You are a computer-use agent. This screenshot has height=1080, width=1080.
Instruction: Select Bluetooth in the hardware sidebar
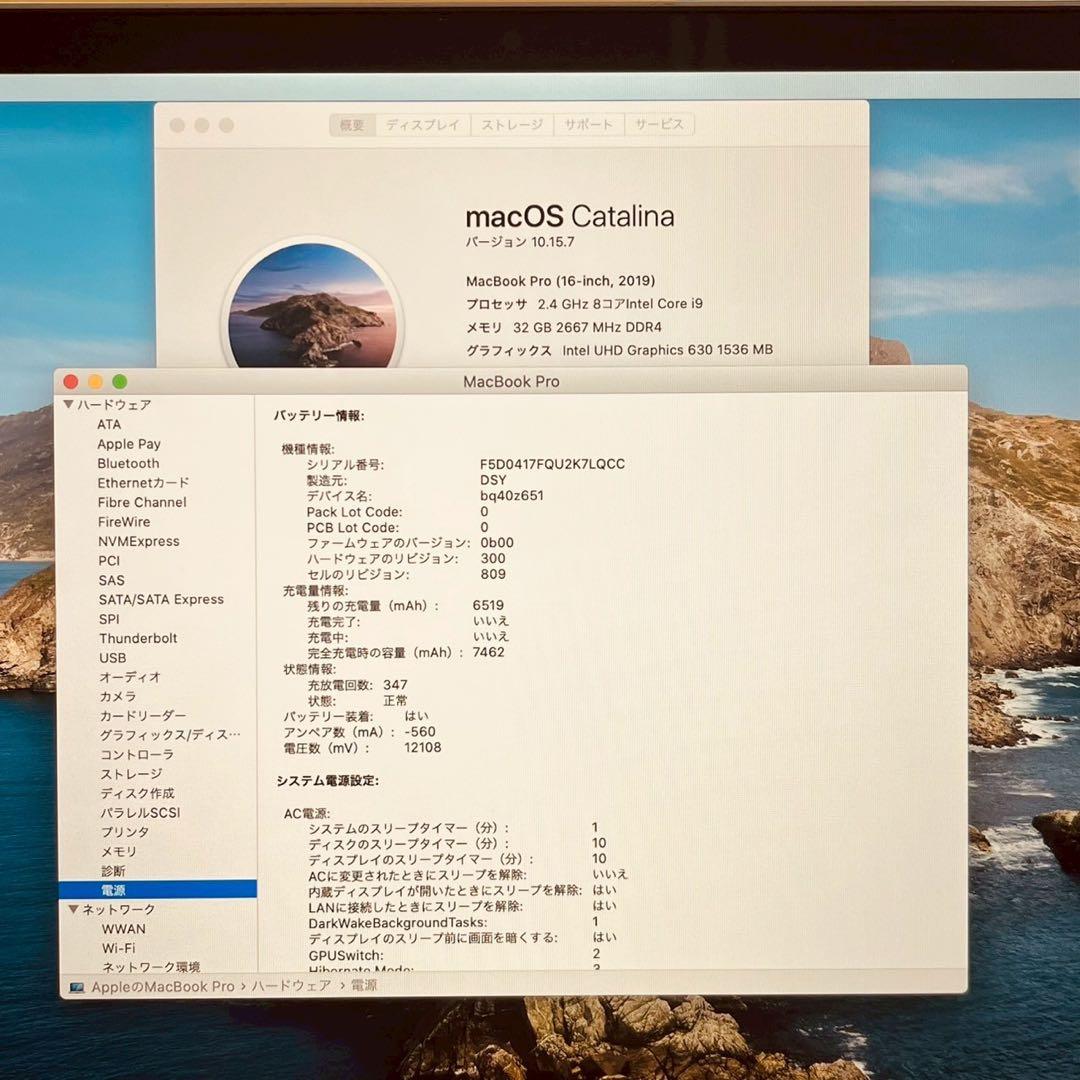(x=129, y=463)
